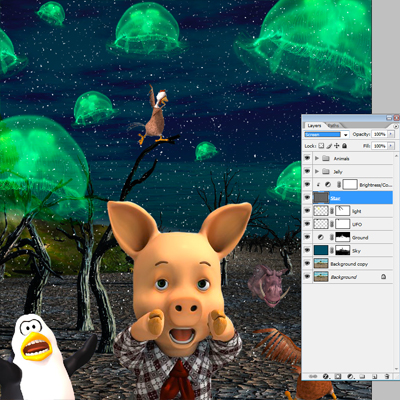Screen dimensions: 400x400
Task: Click the light layer mask thumbnail
Action: [x=342, y=211]
